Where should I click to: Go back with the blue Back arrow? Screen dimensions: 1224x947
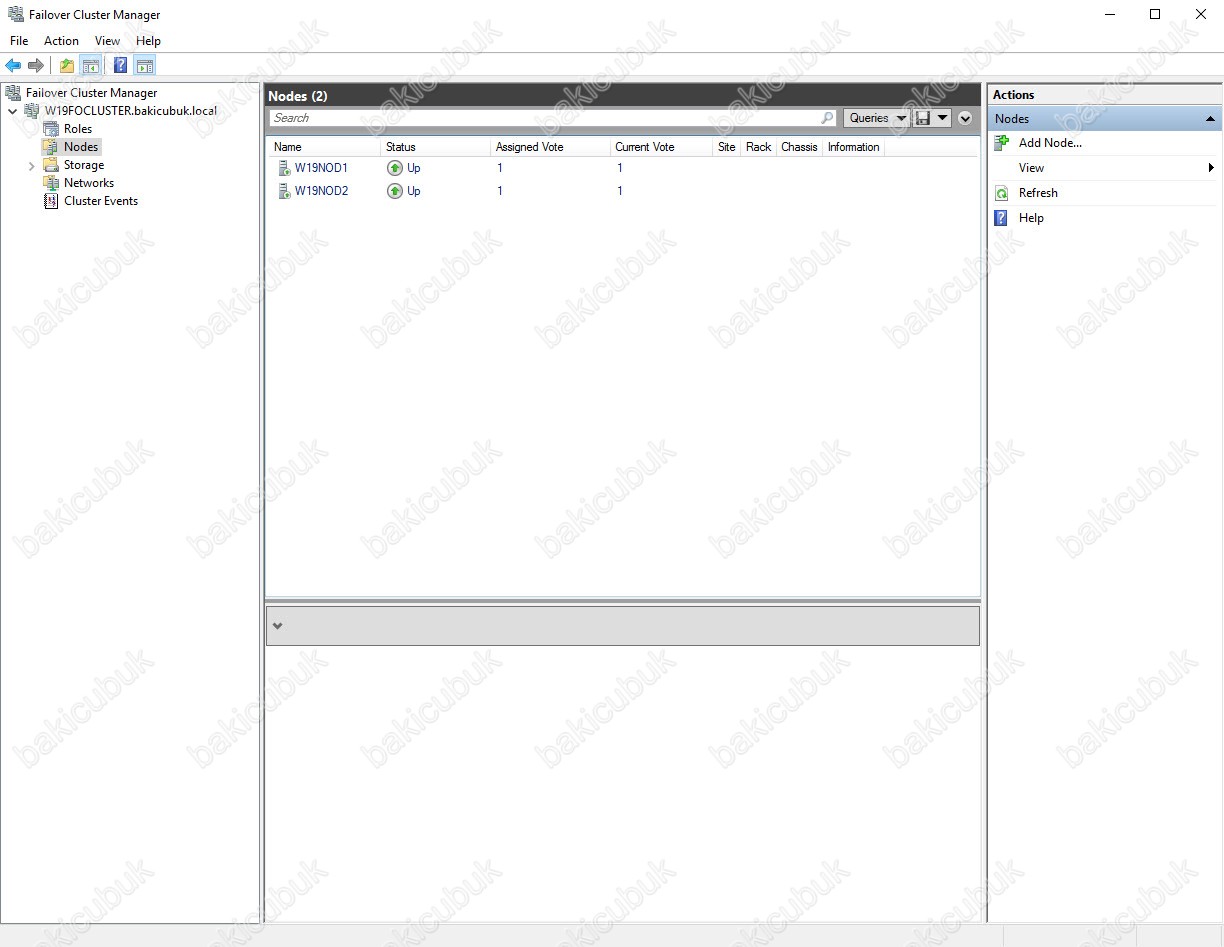[13, 66]
